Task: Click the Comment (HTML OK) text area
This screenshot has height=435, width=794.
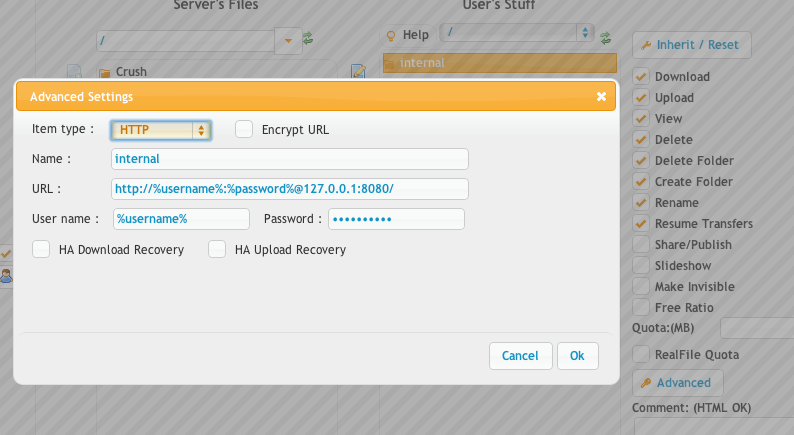Action: [714, 426]
